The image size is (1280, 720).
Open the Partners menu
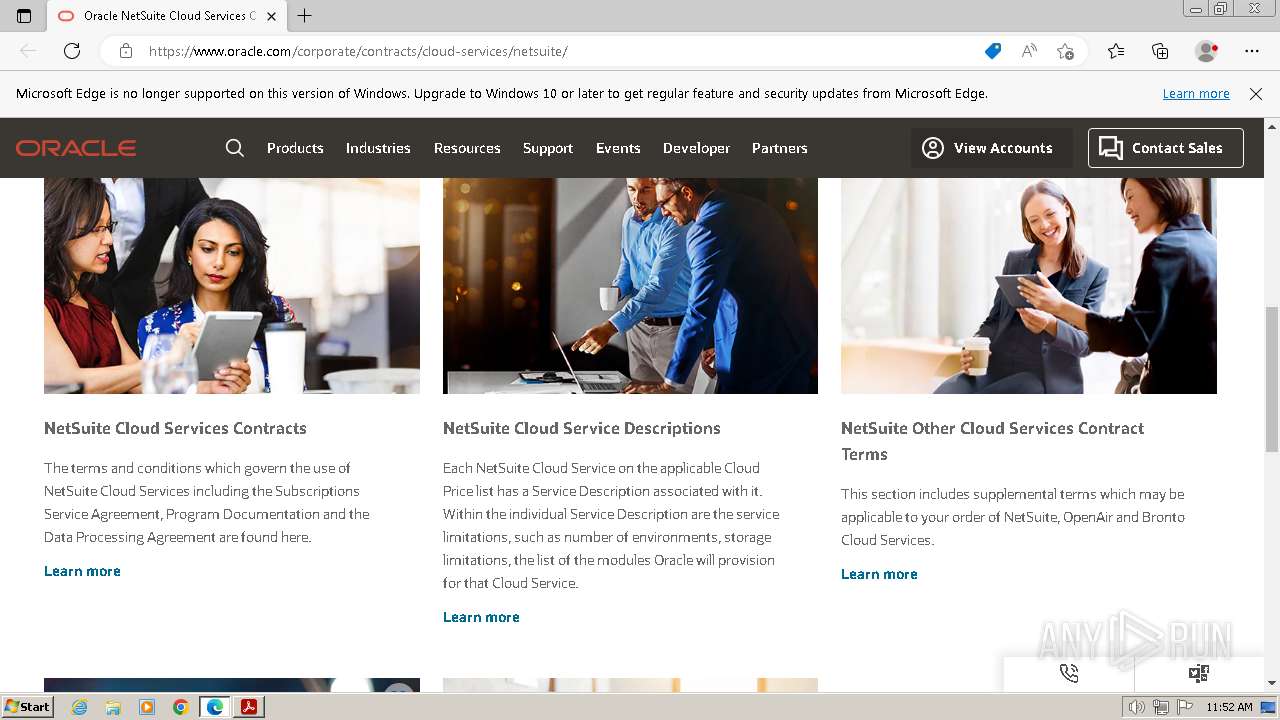pos(780,148)
